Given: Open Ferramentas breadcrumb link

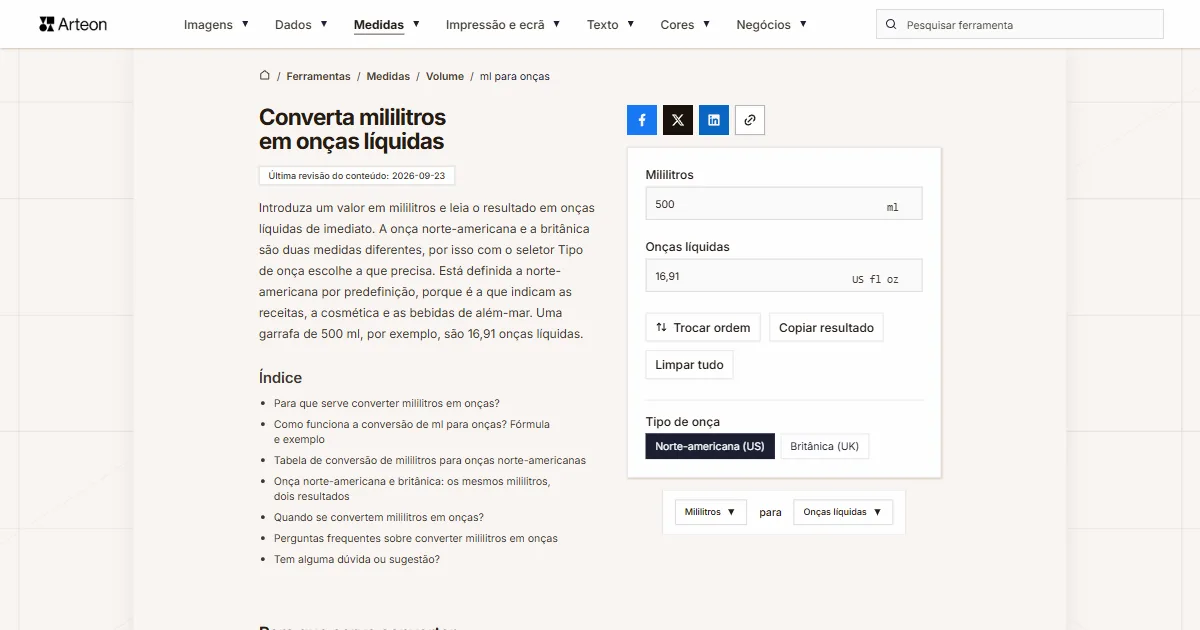Looking at the screenshot, I should pos(318,76).
